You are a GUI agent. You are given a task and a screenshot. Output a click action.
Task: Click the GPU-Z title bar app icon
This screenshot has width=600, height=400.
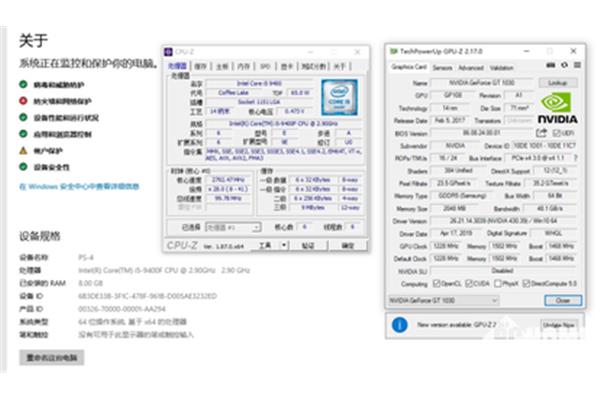(394, 51)
